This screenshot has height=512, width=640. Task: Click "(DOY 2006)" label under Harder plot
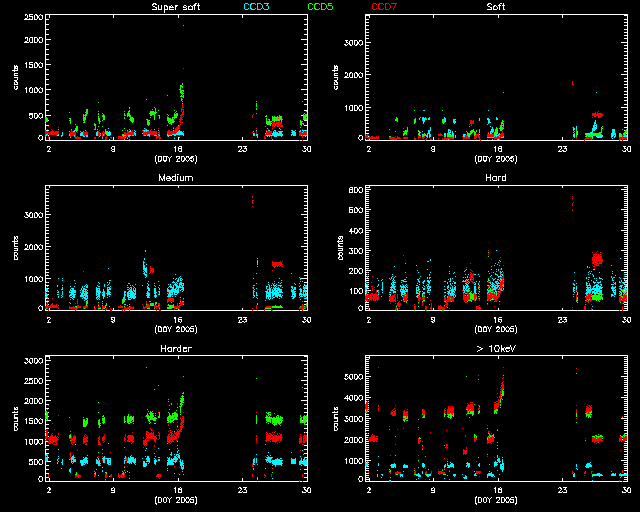176,500
